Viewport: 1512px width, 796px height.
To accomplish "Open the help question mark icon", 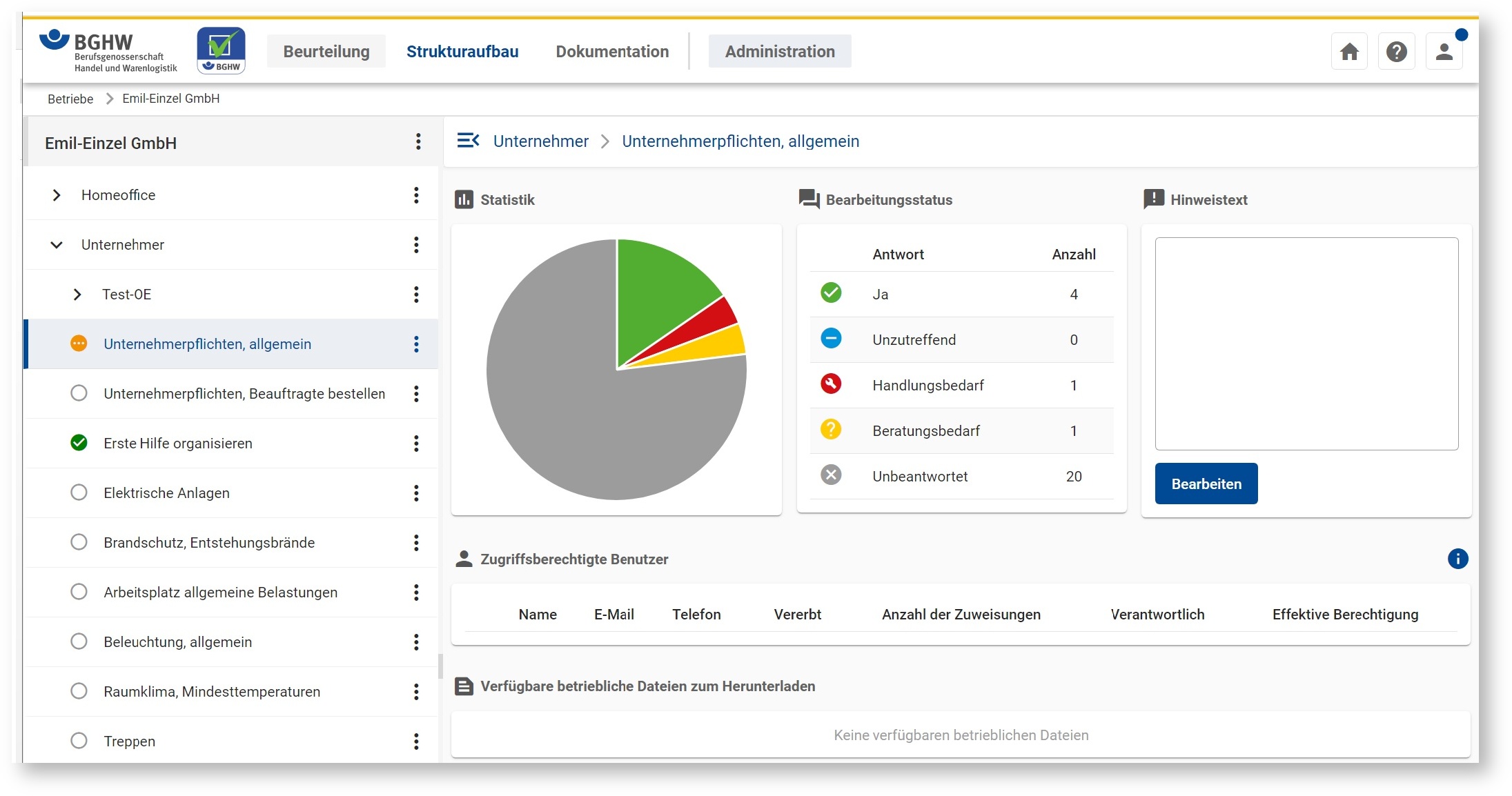I will (x=1396, y=52).
